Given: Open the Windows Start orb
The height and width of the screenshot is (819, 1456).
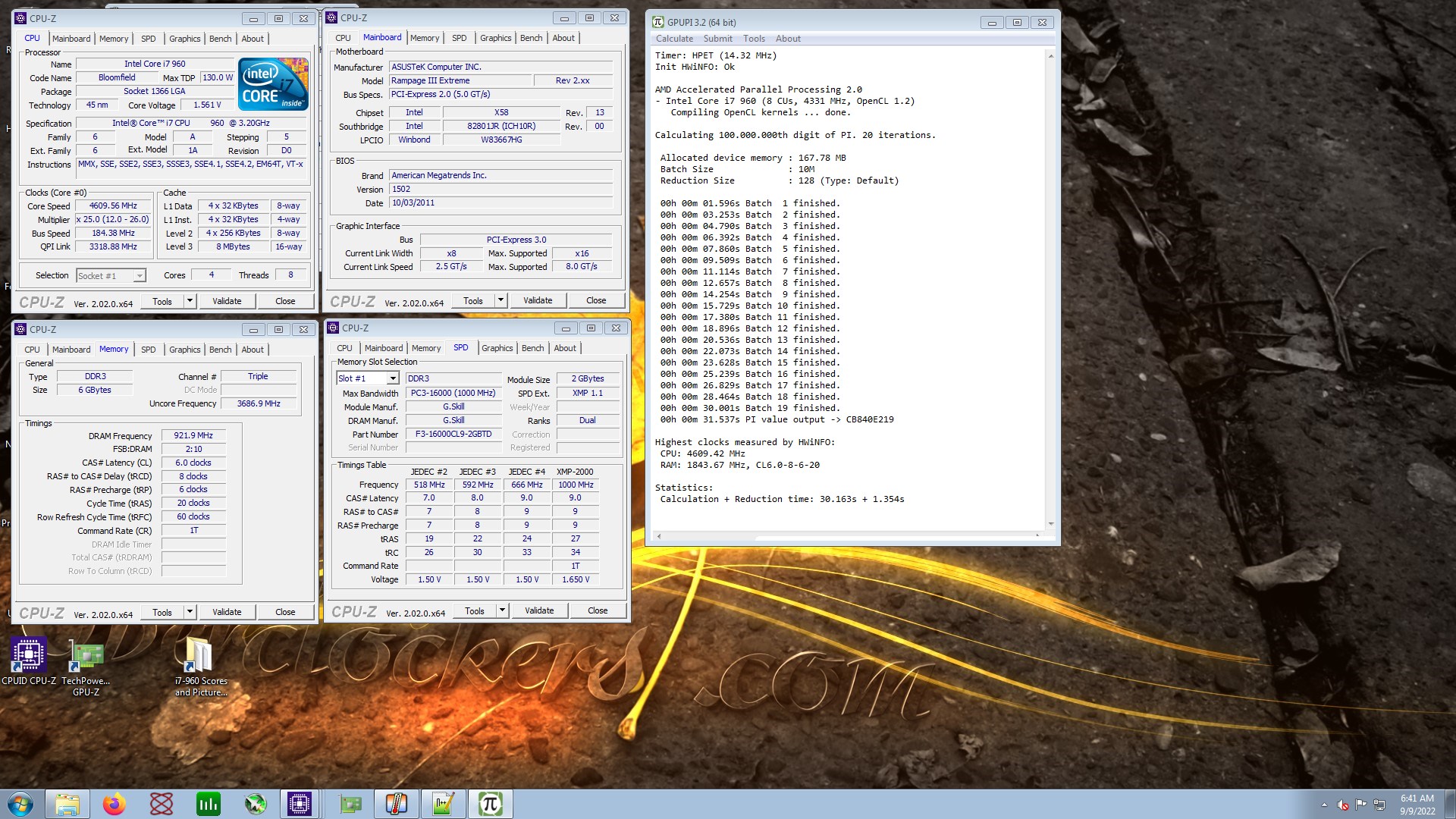Looking at the screenshot, I should point(20,804).
